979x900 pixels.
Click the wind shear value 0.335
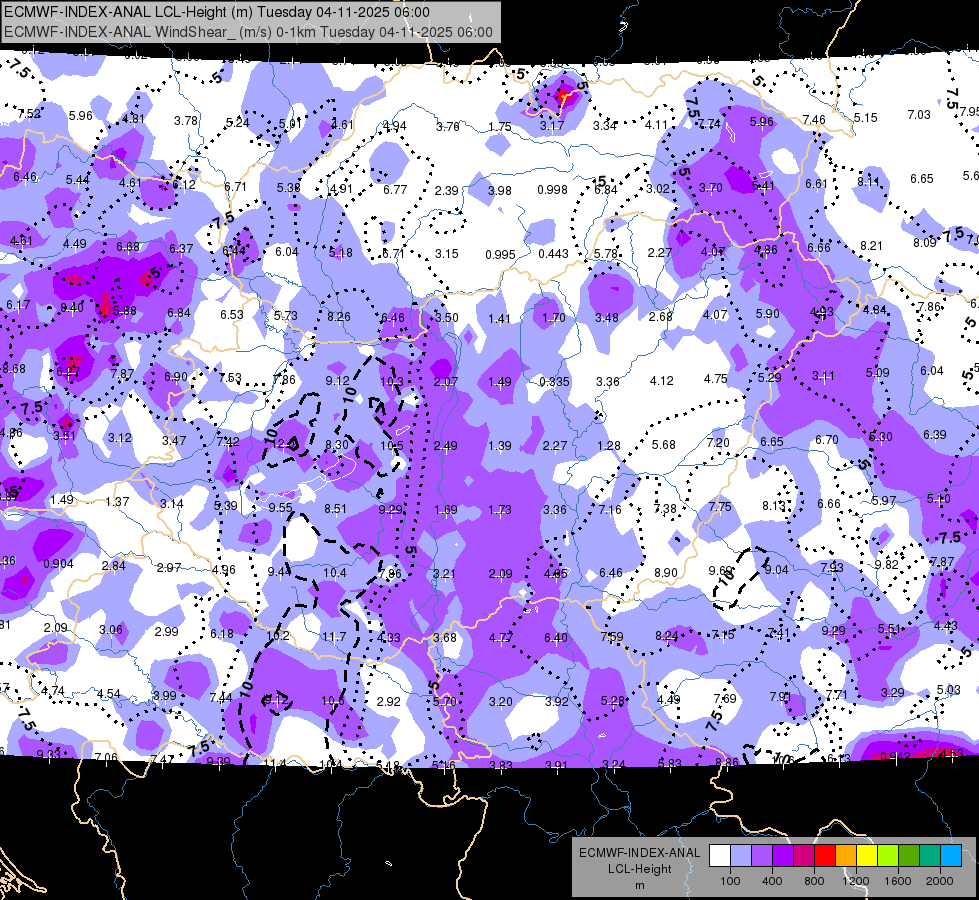tap(554, 382)
